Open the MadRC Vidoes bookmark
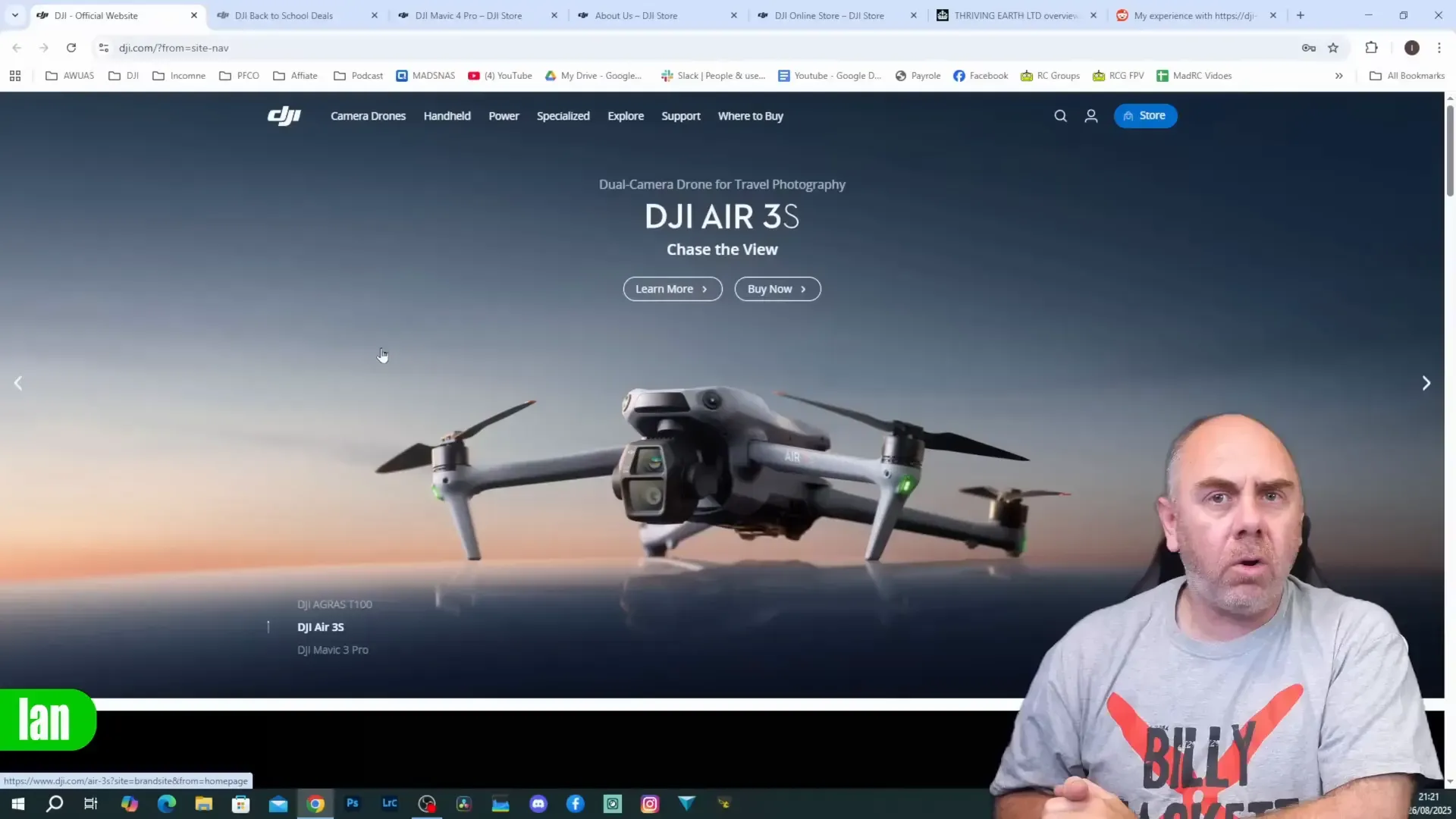 1194,76
